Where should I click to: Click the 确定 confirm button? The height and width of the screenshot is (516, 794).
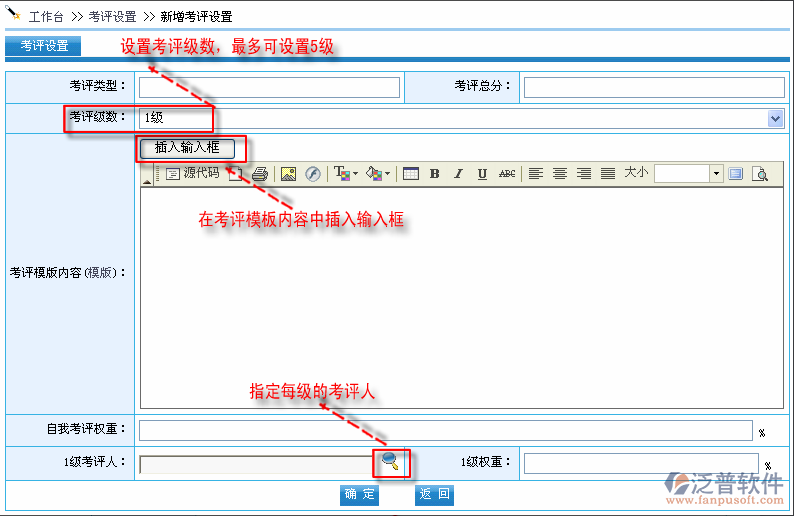point(360,495)
